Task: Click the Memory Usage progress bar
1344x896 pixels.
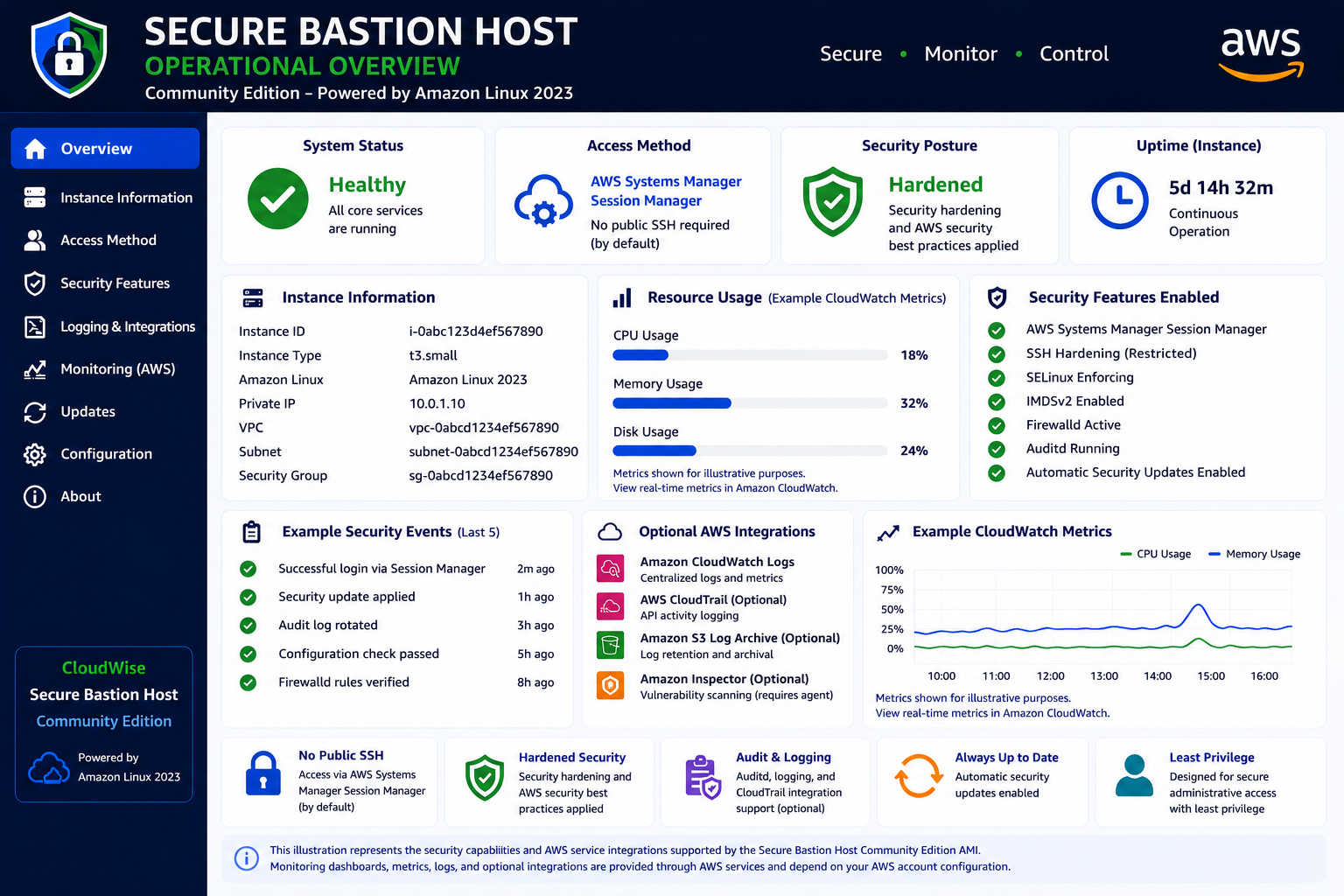Action: click(750, 403)
